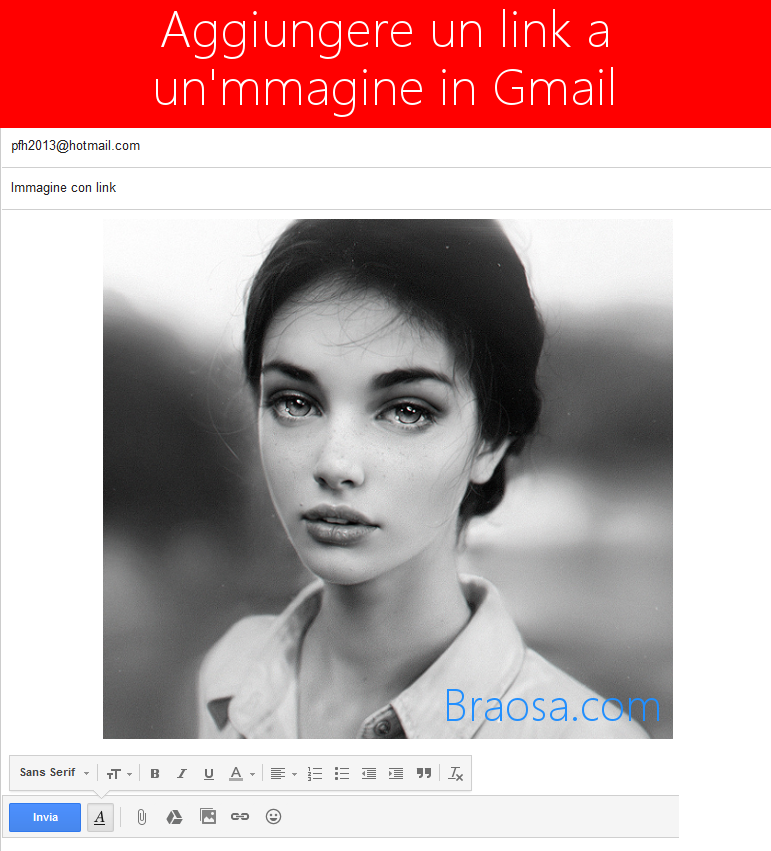This screenshot has height=851, width=771.
Task: Click the insert link icon
Action: 240,817
